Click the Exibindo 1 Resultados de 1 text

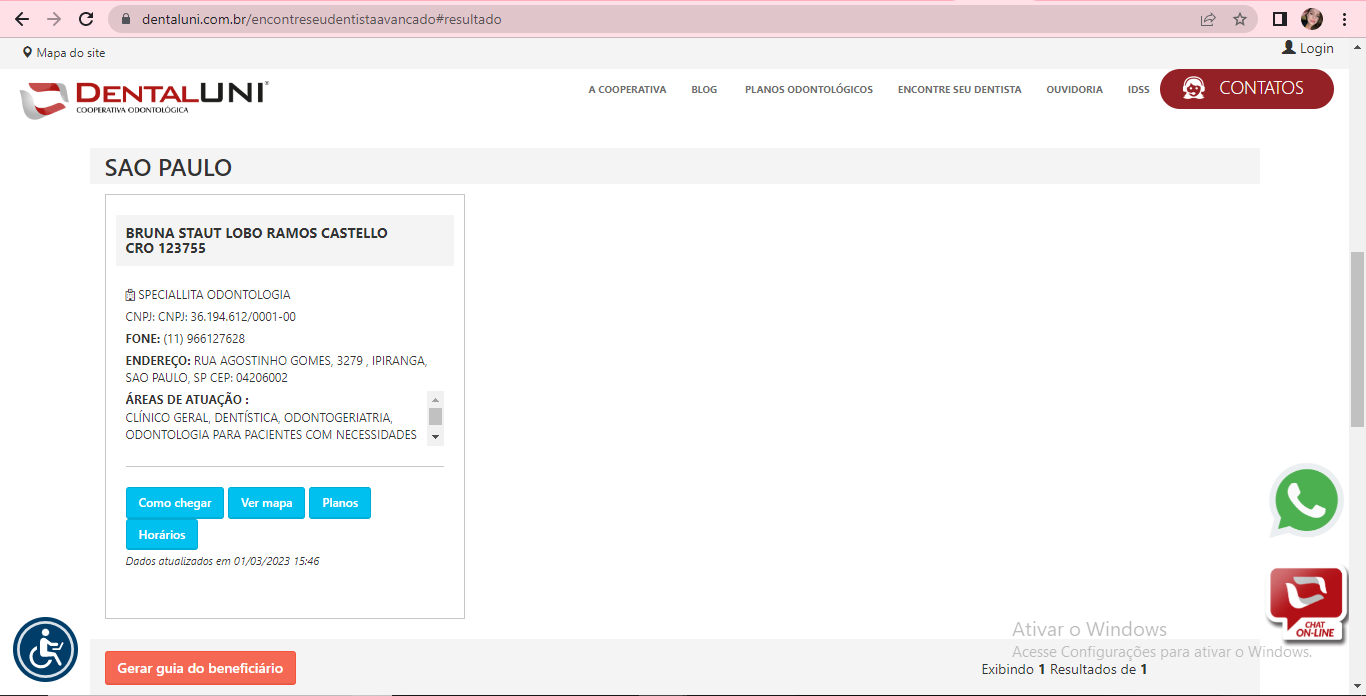pos(1064,669)
